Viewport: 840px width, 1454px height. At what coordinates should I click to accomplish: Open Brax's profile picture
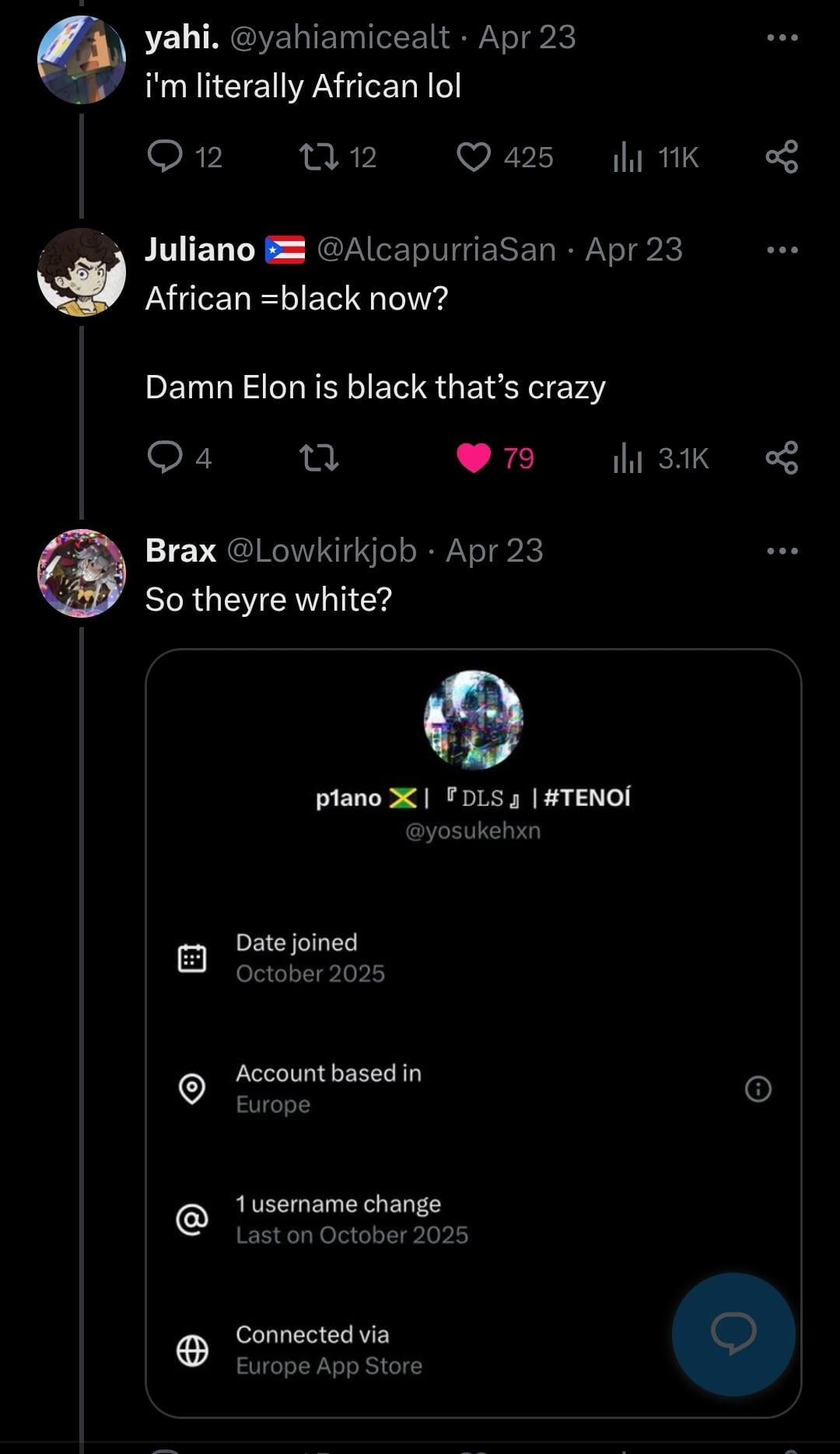point(82,573)
